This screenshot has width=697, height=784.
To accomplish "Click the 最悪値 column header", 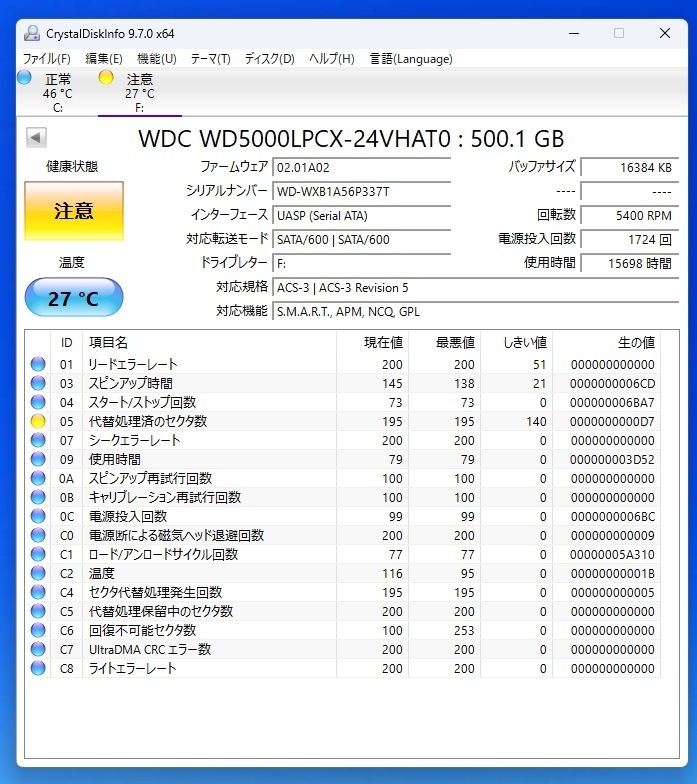I will click(x=444, y=342).
